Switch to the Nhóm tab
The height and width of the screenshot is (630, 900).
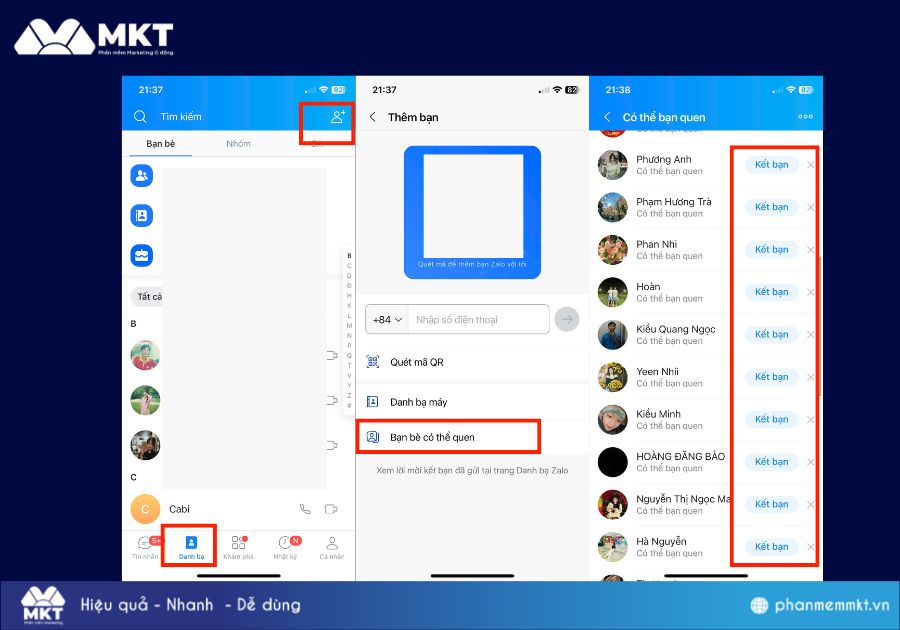238,143
